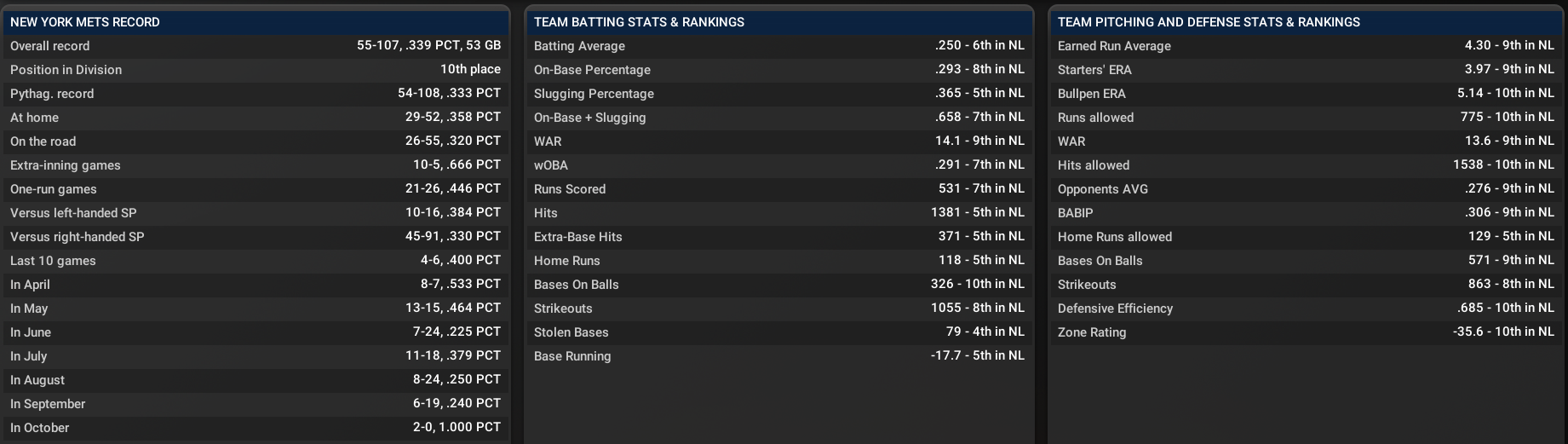
Task: Click the Position in Division row
Action: pos(256,70)
